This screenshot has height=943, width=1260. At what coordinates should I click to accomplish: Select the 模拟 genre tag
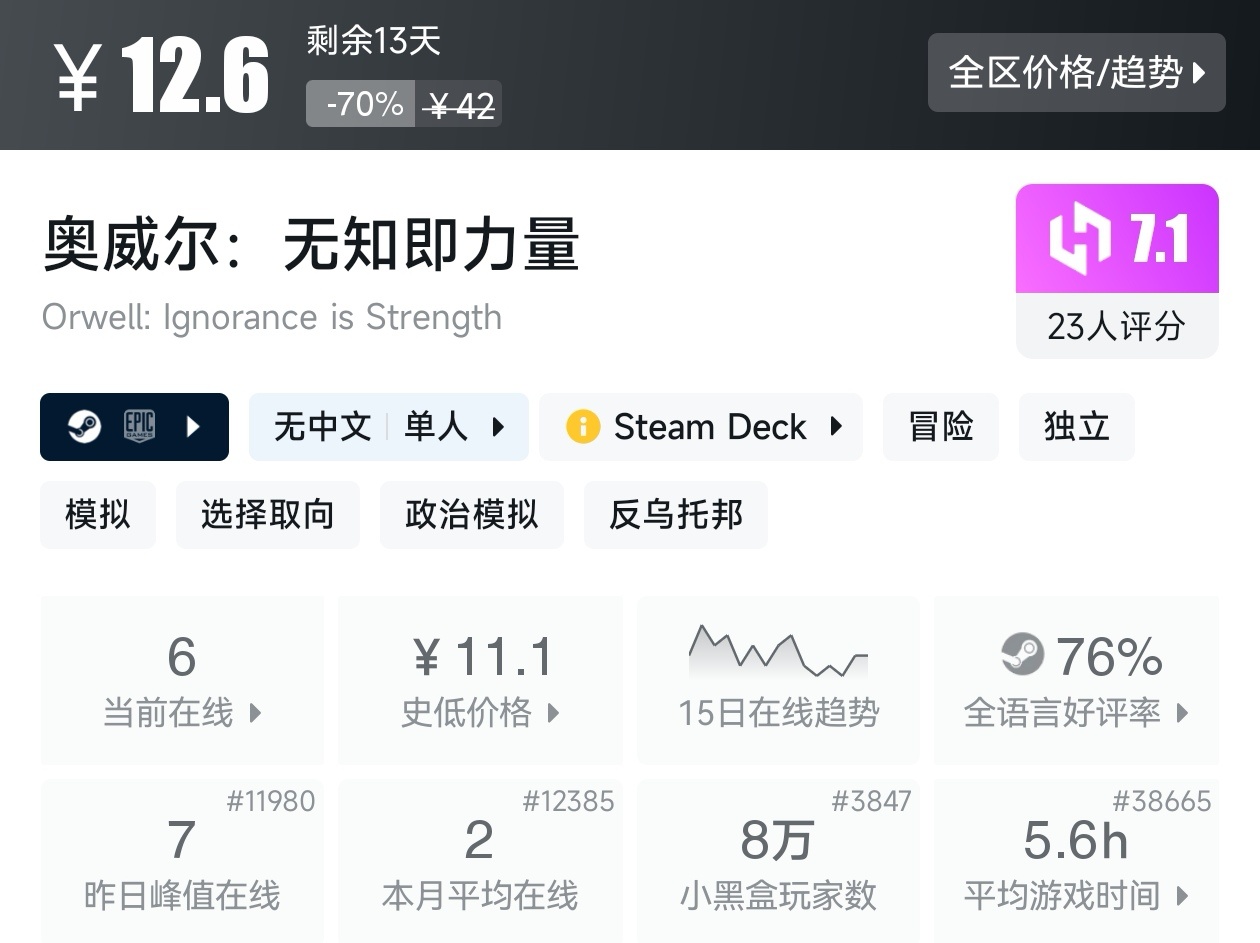click(x=98, y=515)
